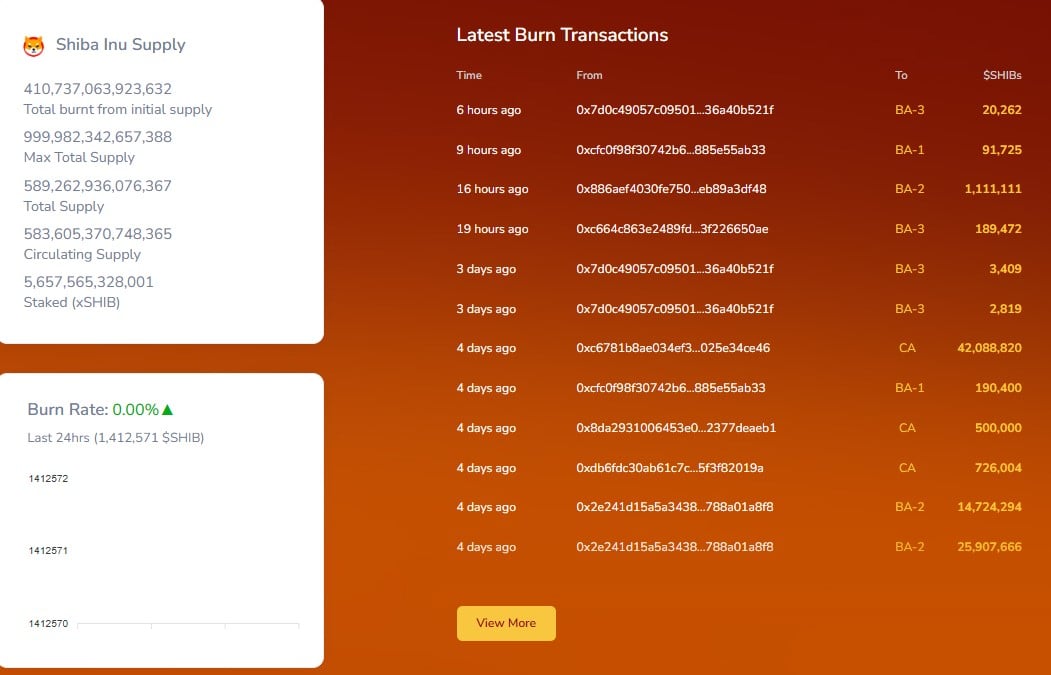Click the Total burnt from initial supply value
This screenshot has width=1051, height=675.
(98, 89)
